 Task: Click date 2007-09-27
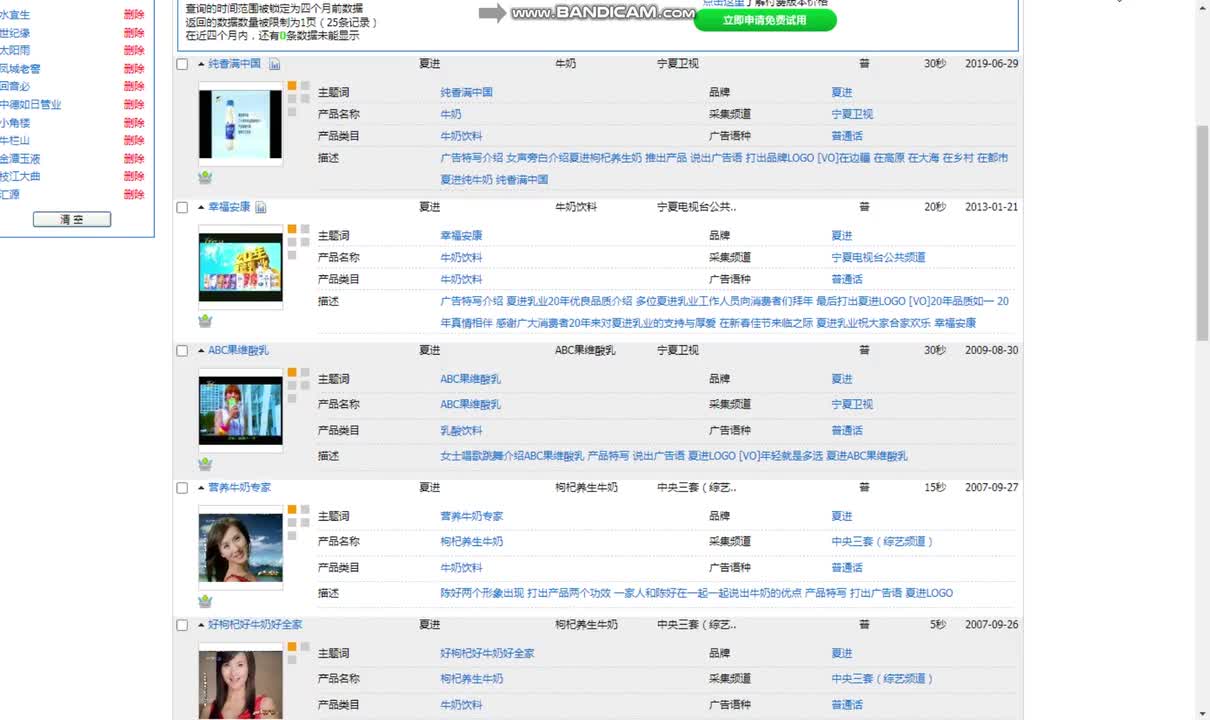point(991,488)
